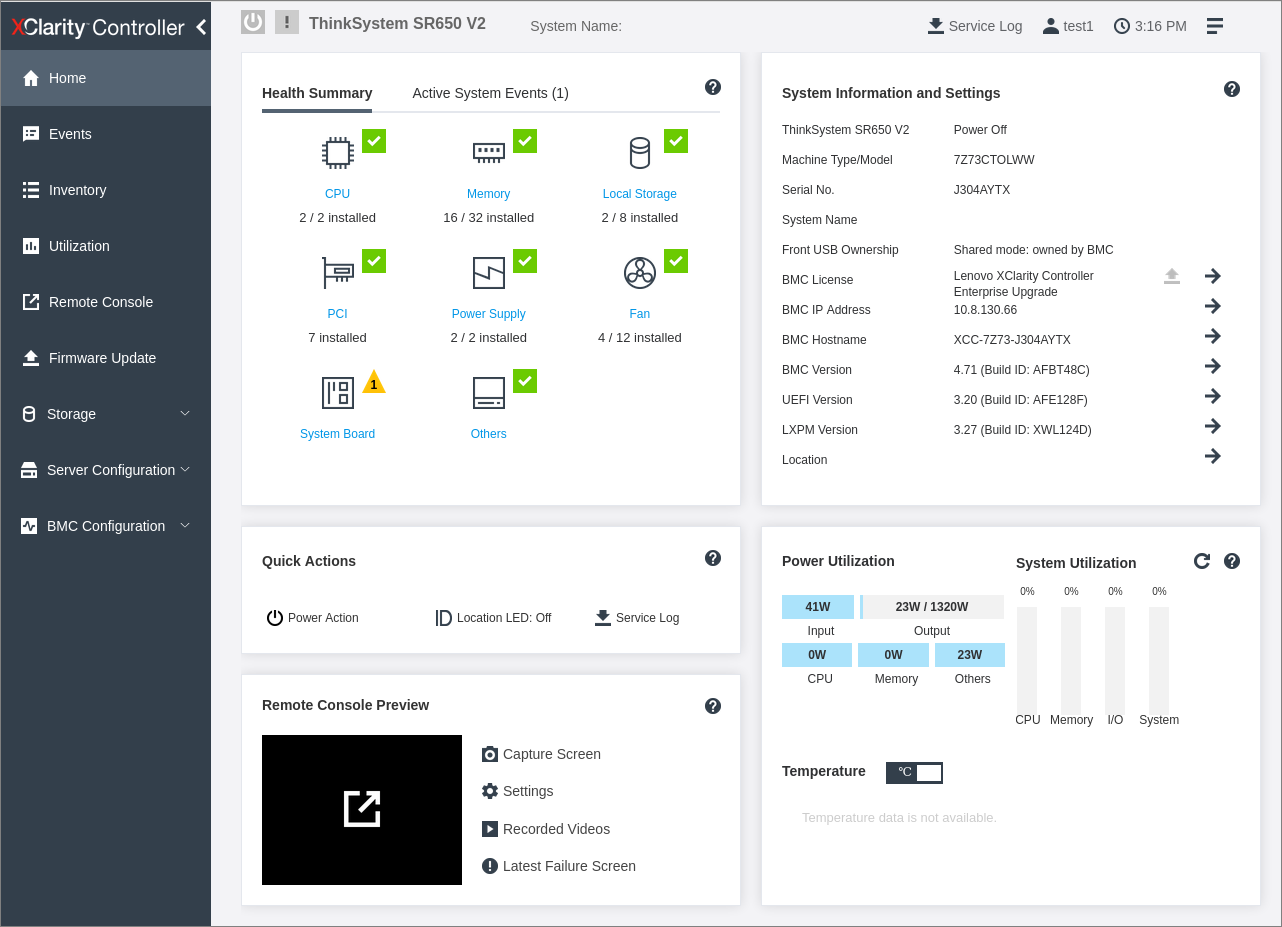Open the System Board health link
1282x927 pixels.
pos(338,434)
